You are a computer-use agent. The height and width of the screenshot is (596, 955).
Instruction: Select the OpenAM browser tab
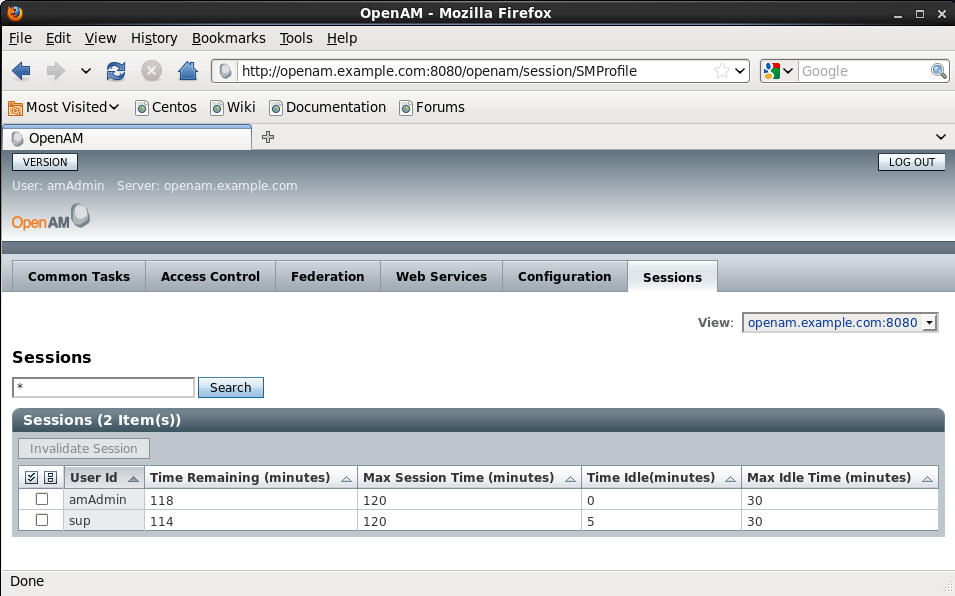(127, 138)
